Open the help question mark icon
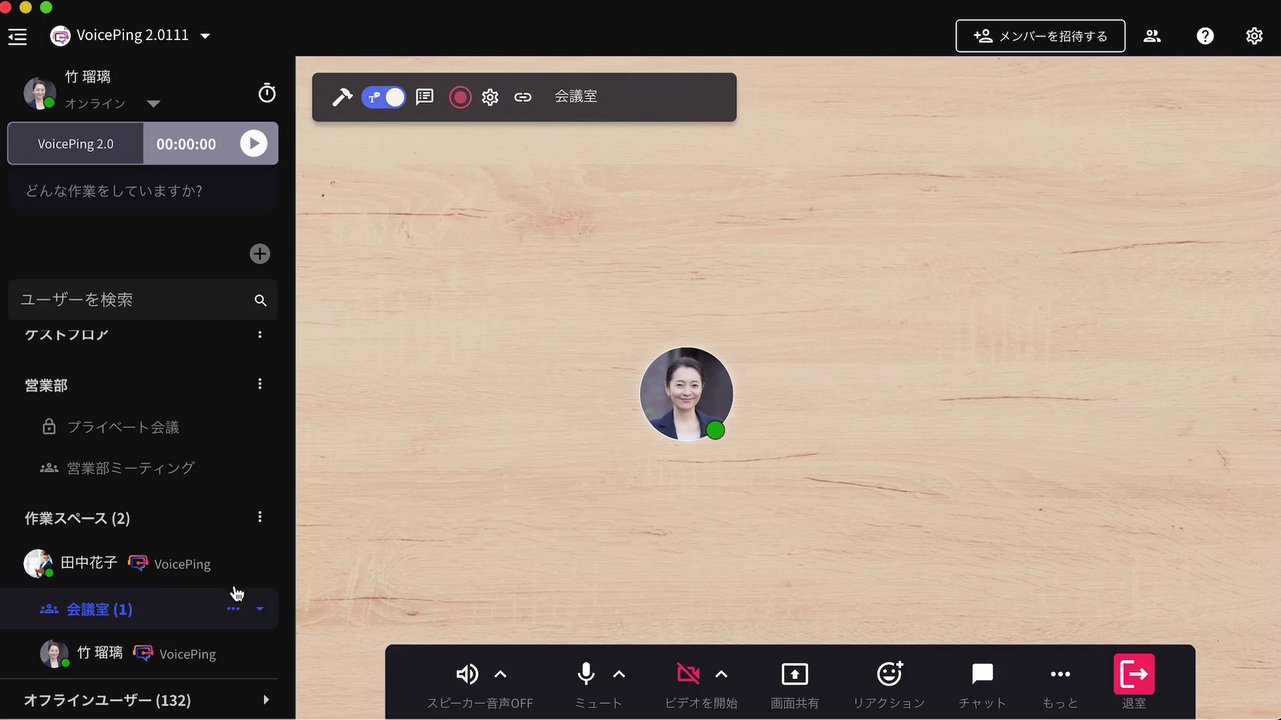 click(x=1205, y=36)
